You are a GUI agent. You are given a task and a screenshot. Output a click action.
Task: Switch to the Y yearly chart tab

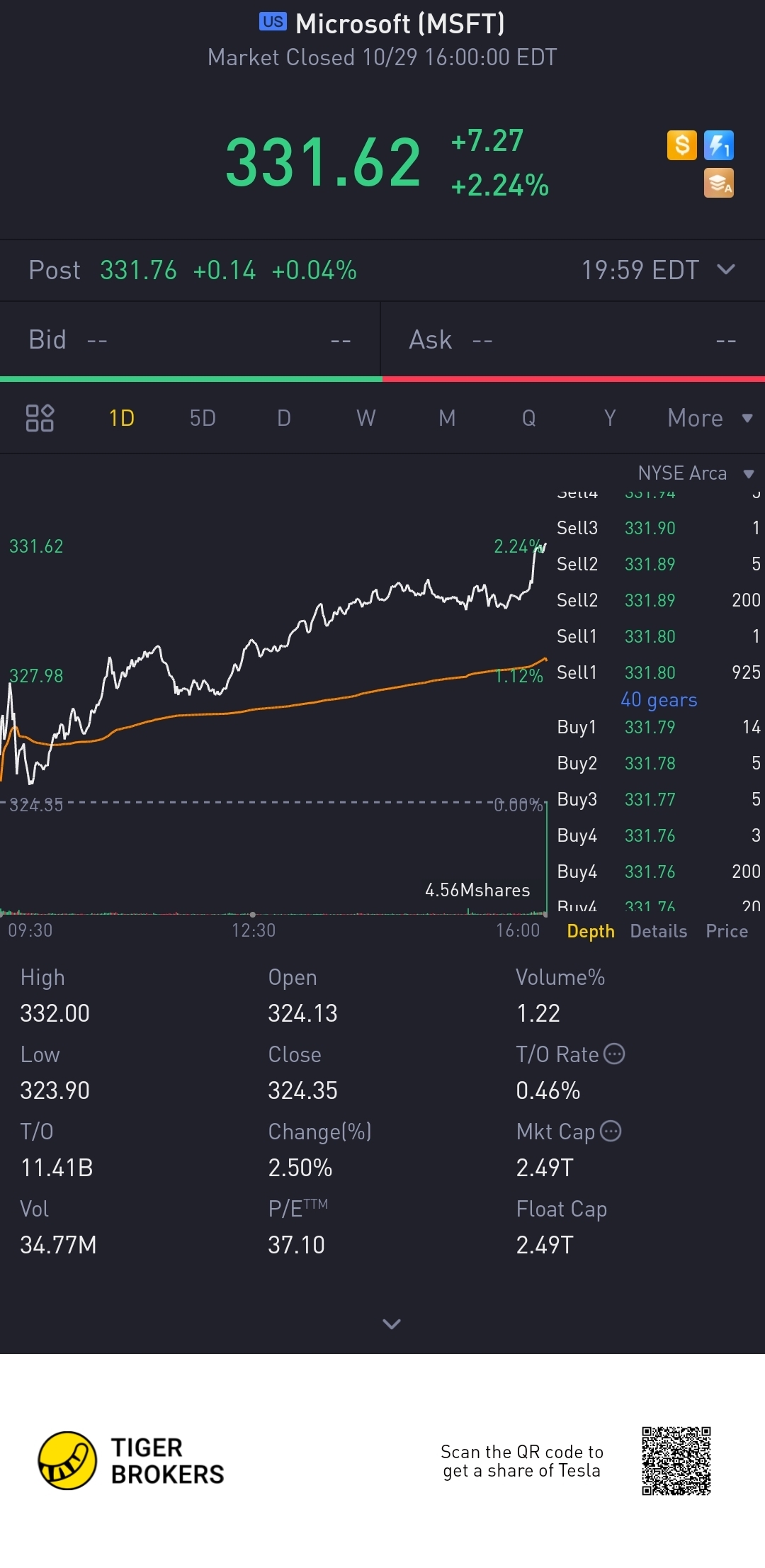(x=610, y=418)
